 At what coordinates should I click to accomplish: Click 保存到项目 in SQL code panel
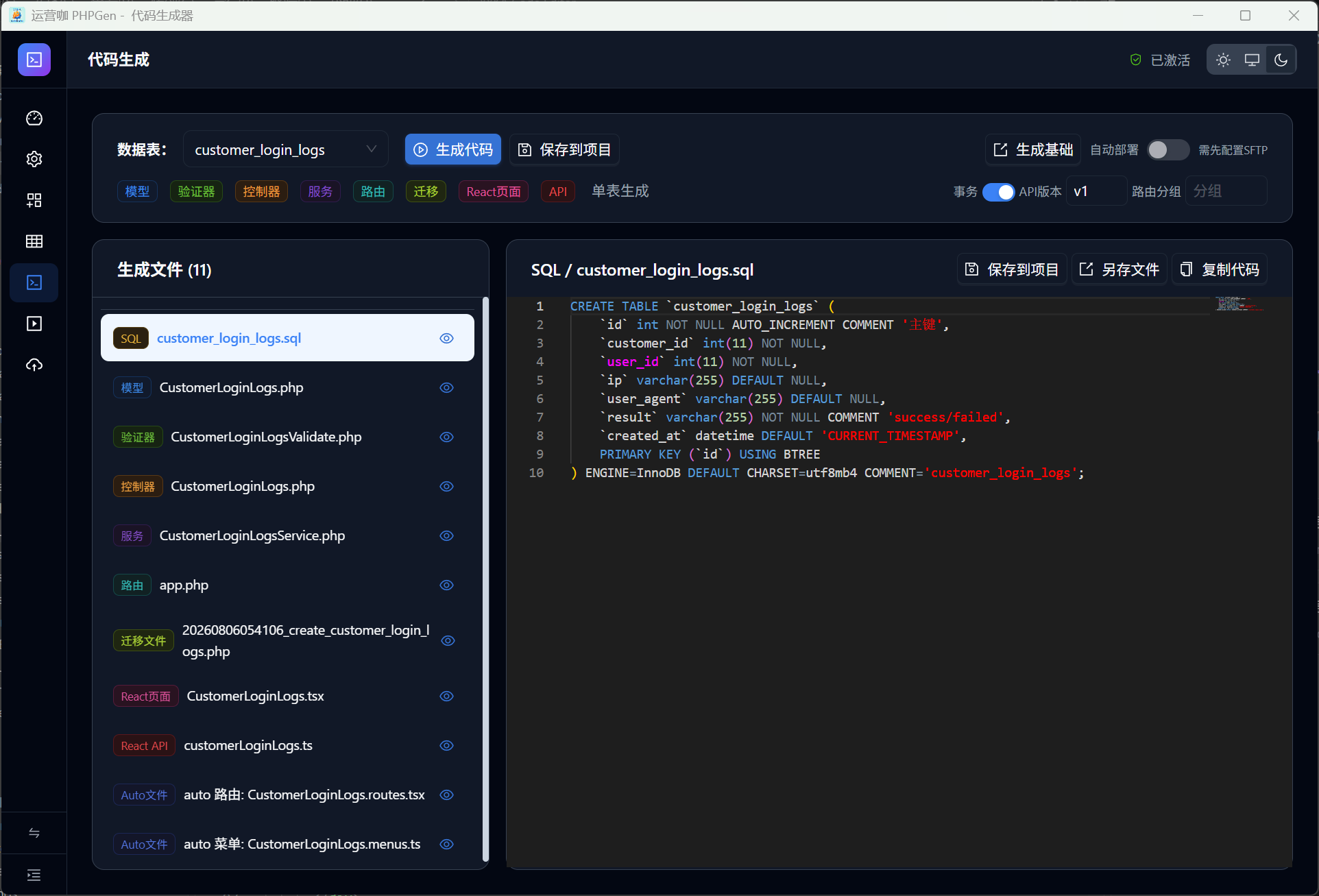click(x=1012, y=269)
